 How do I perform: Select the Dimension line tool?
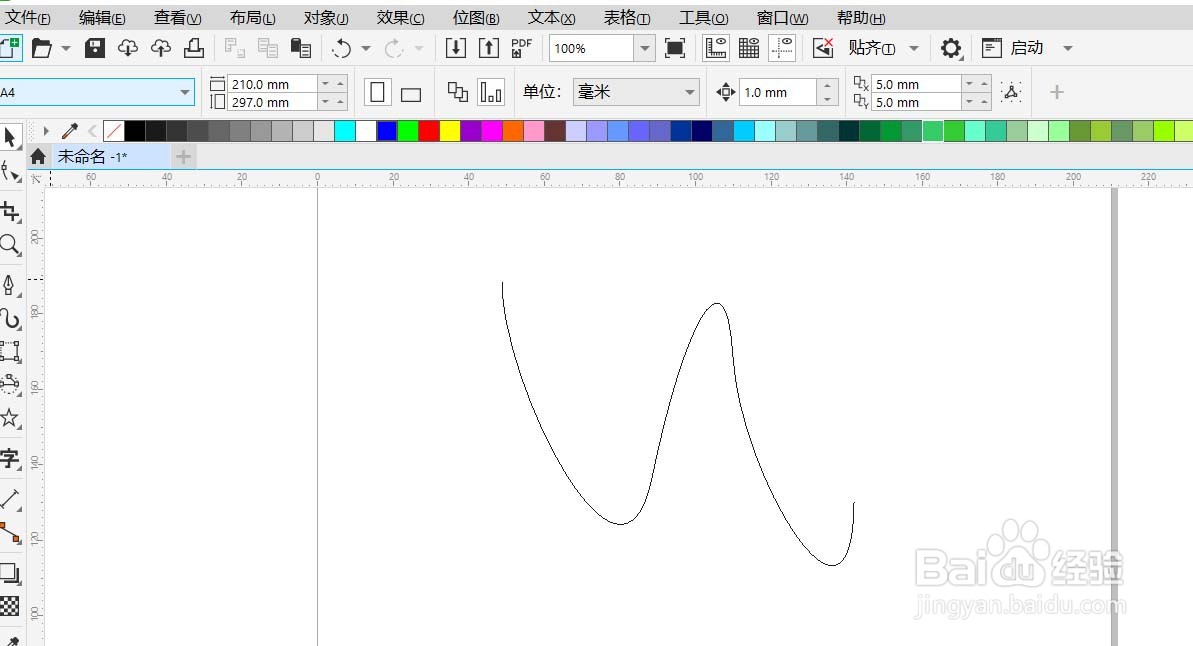(x=10, y=499)
